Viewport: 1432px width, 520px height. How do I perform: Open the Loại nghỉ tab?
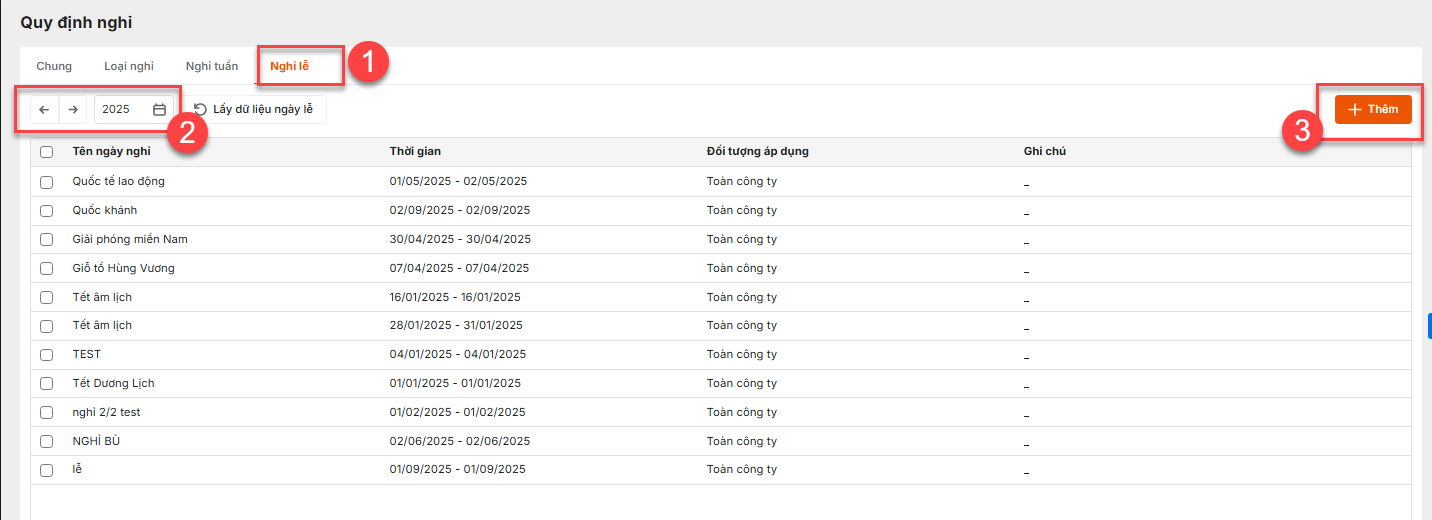coord(129,67)
